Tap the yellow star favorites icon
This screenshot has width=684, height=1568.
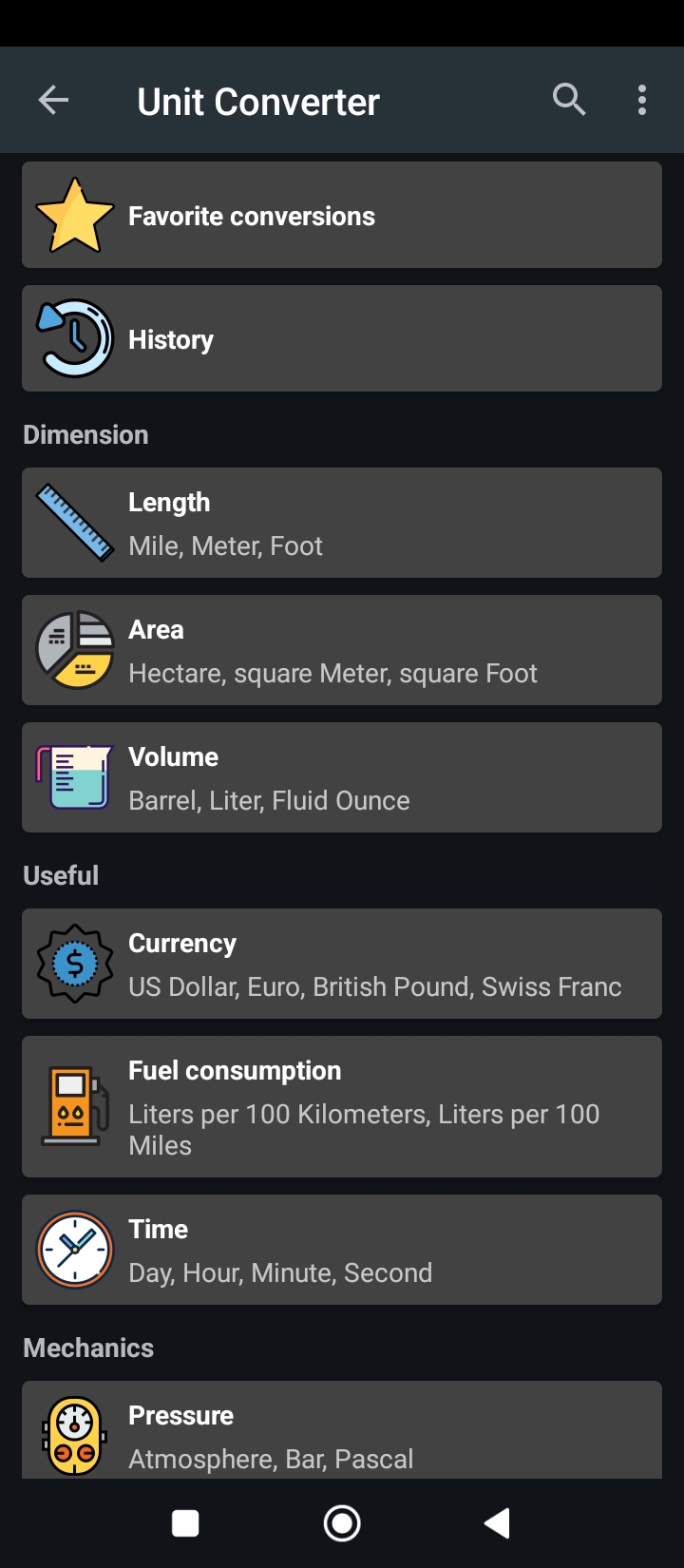[x=75, y=216]
